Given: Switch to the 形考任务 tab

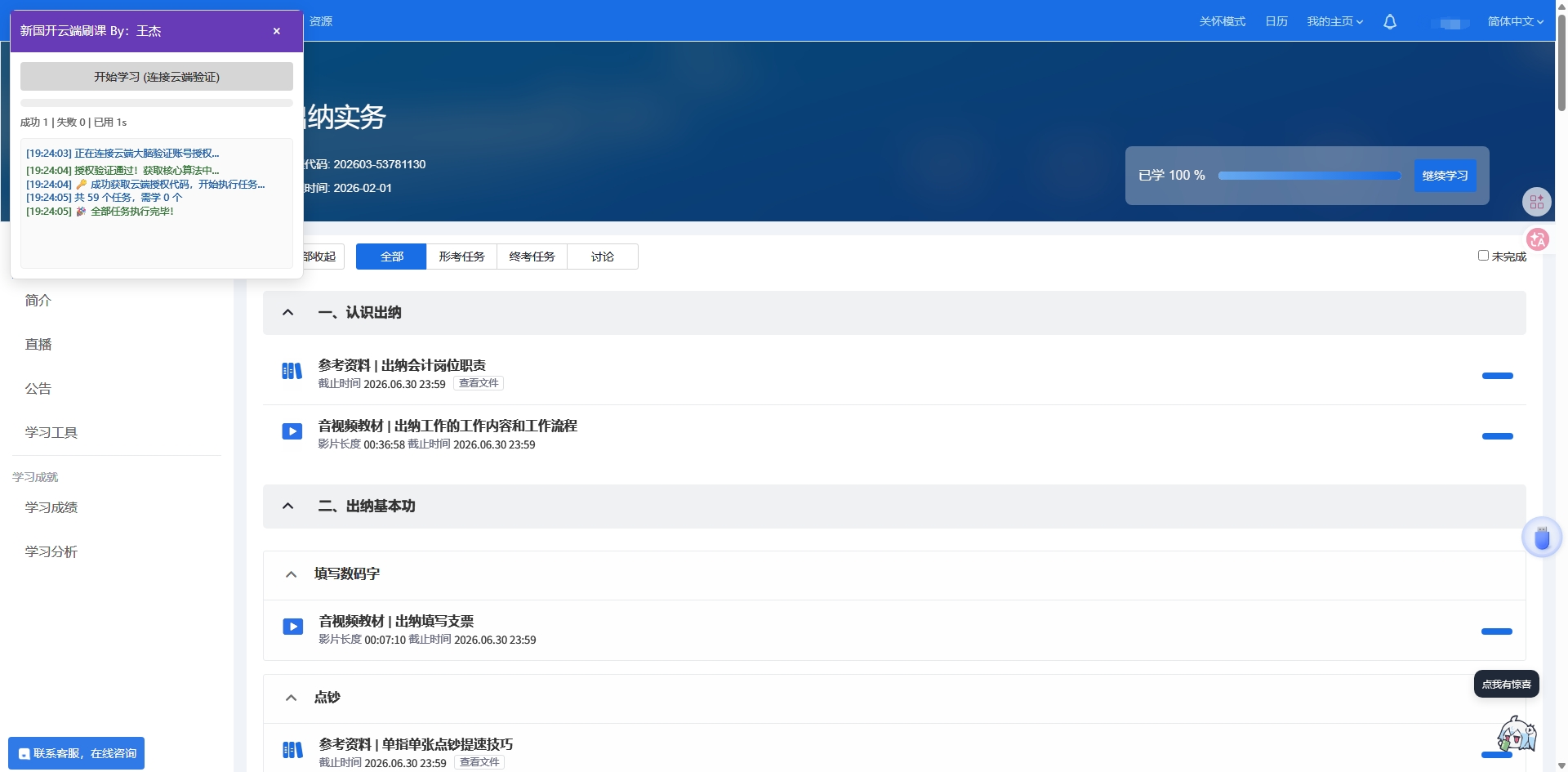Looking at the screenshot, I should 461,257.
